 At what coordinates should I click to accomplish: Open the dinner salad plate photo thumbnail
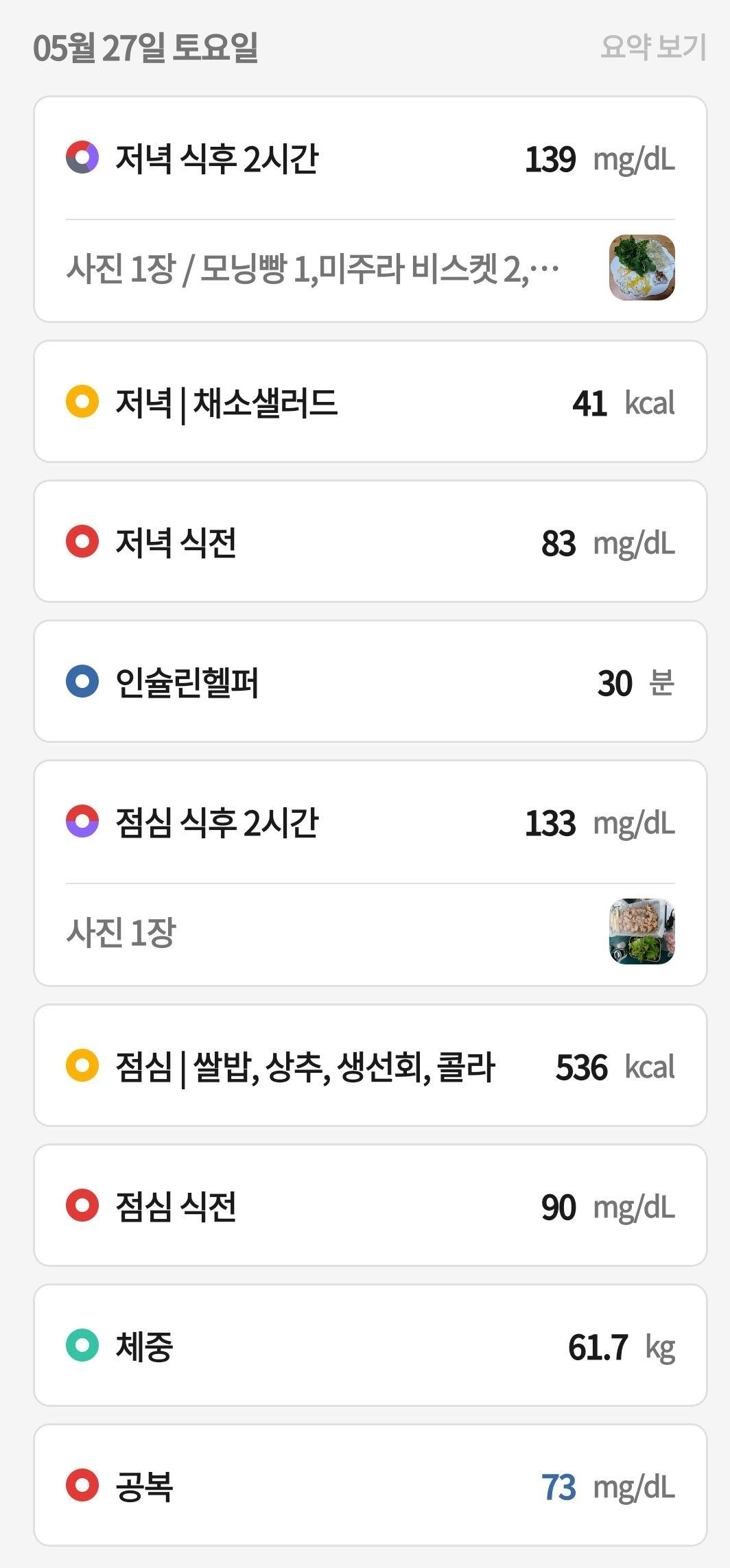642,268
